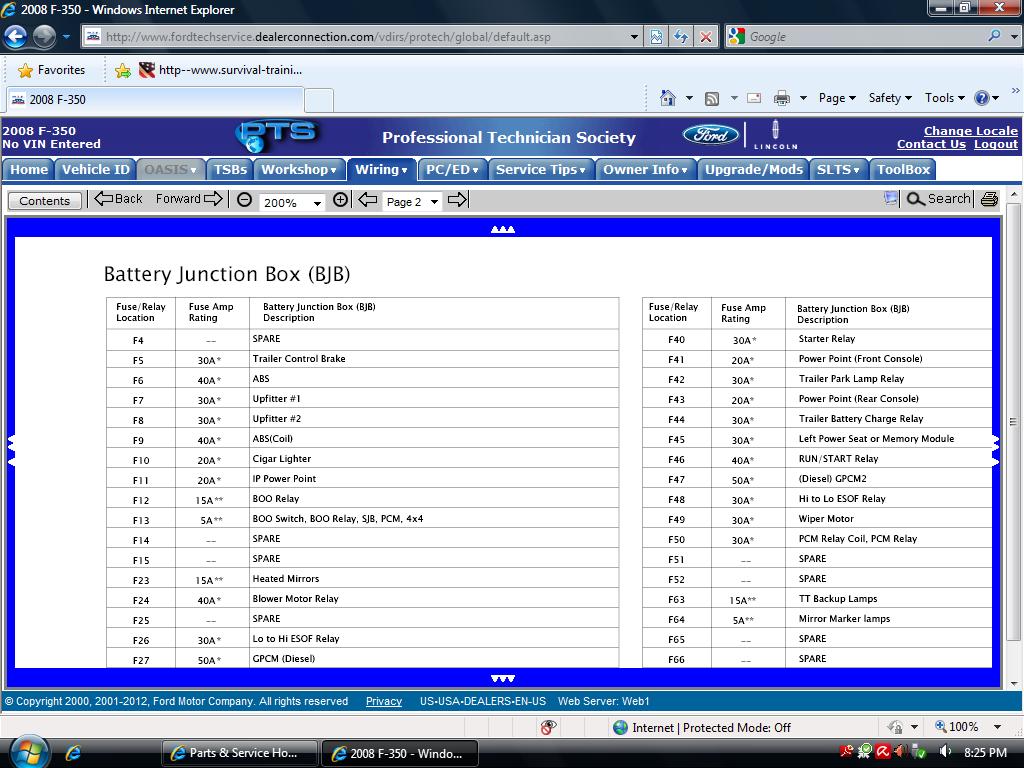This screenshot has width=1024, height=768.
Task: Click the IE forward arrow button
Action: [x=44, y=36]
